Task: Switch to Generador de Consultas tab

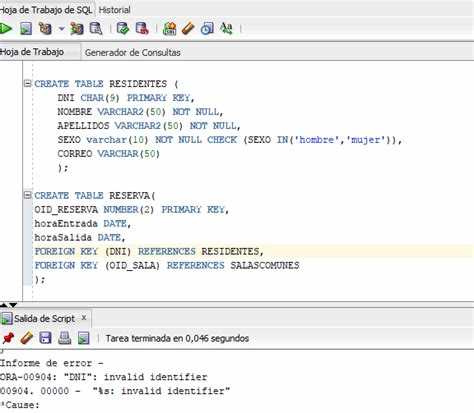Action: pos(133,52)
